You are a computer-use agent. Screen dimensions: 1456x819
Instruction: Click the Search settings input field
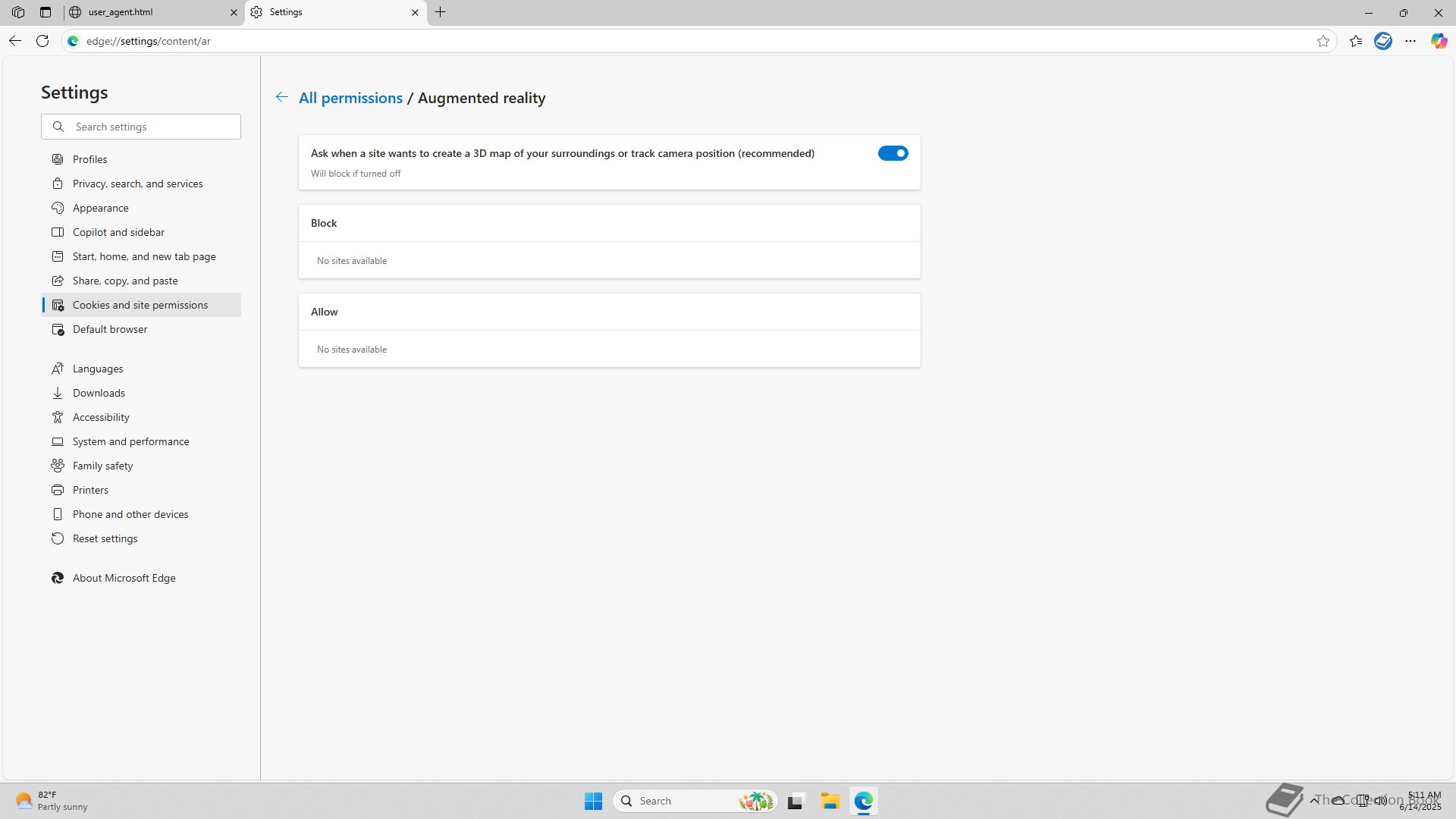tap(152, 127)
